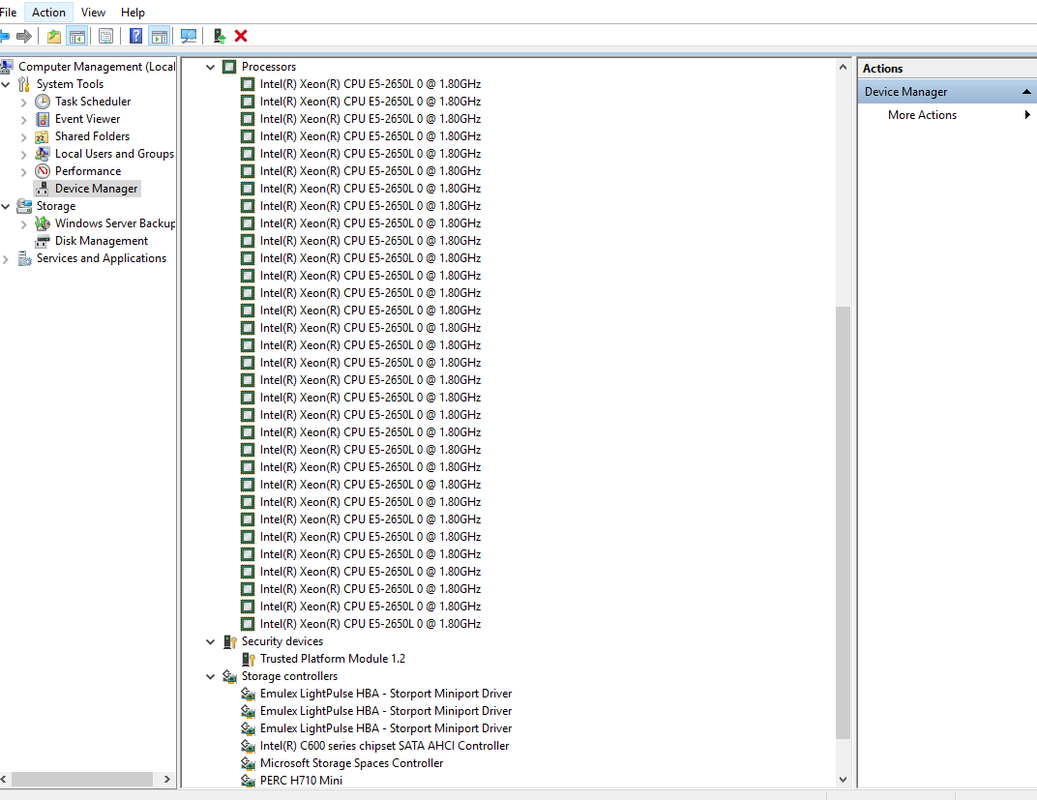Click the console tree scrollbar left arrow
Image resolution: width=1037 pixels, height=800 pixels.
click(x=3, y=780)
